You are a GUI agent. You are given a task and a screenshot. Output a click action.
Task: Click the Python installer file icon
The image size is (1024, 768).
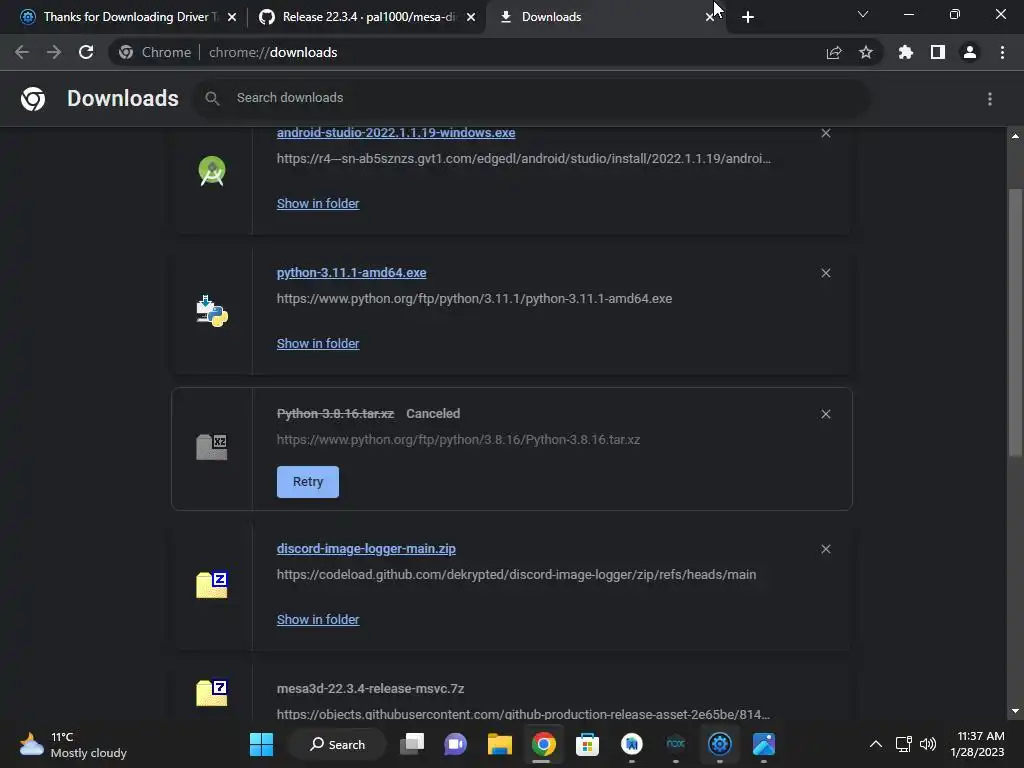point(212,311)
